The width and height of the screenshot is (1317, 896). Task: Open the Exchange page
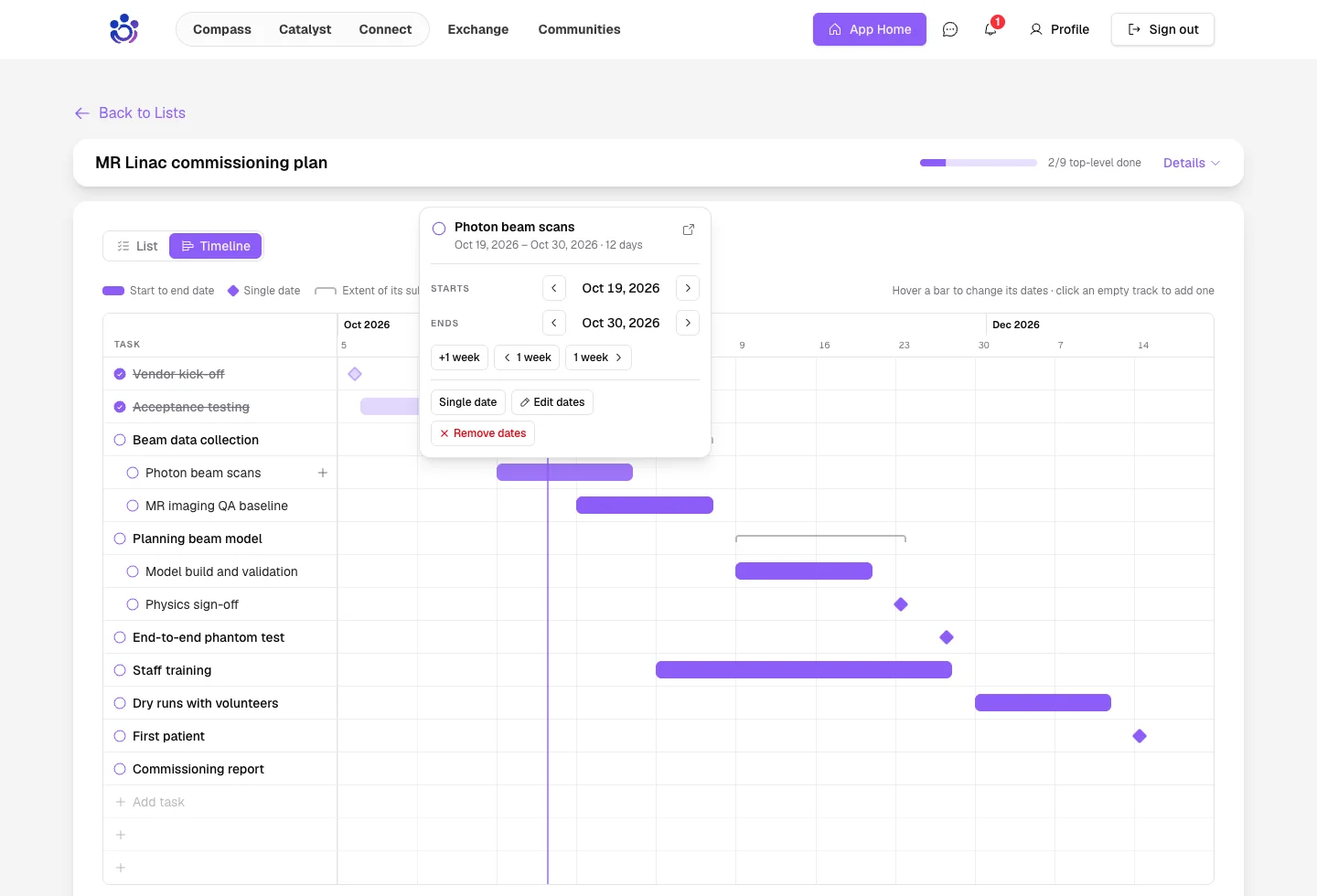(x=478, y=29)
